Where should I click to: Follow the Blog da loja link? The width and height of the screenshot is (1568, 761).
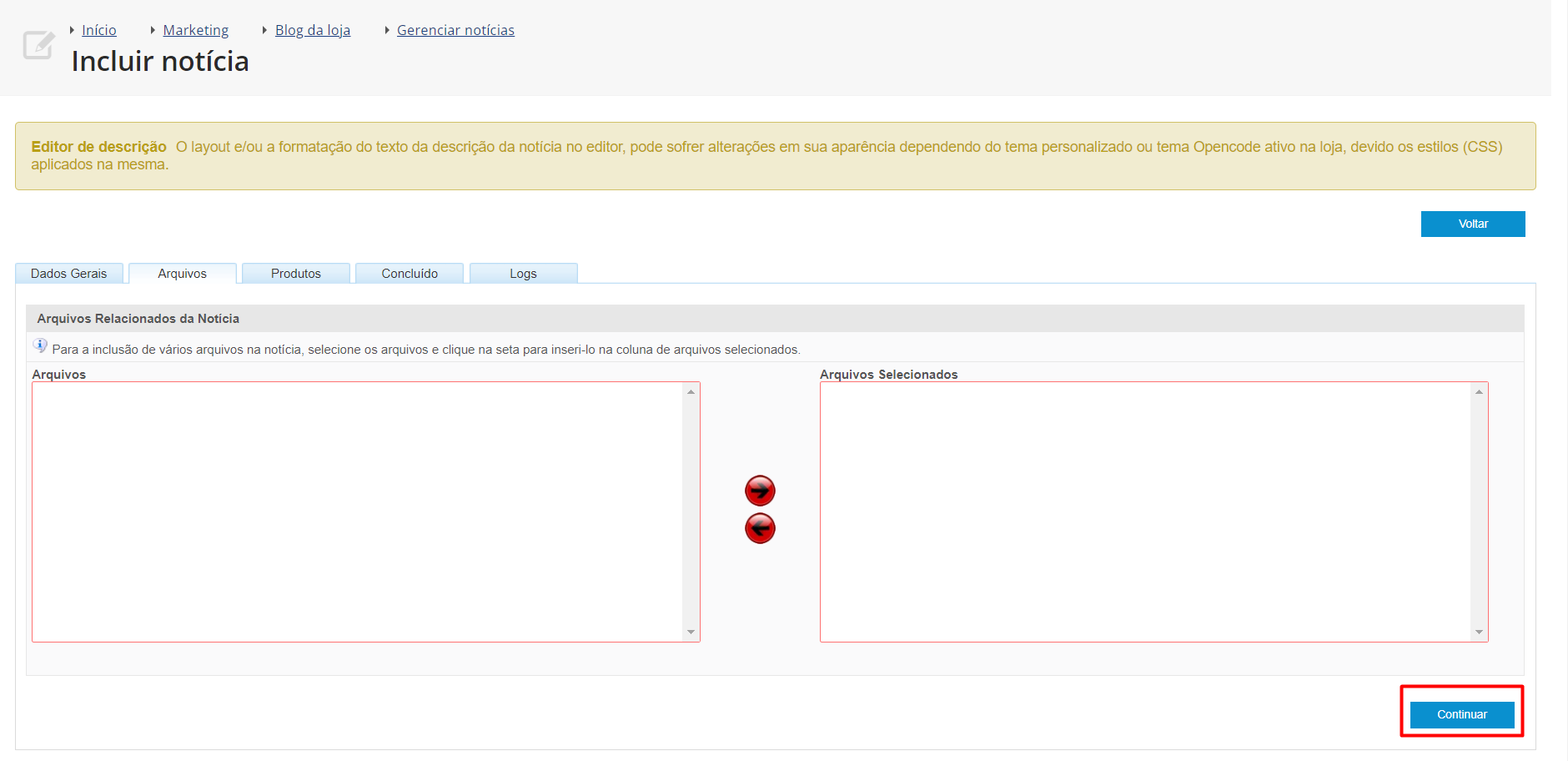click(313, 30)
